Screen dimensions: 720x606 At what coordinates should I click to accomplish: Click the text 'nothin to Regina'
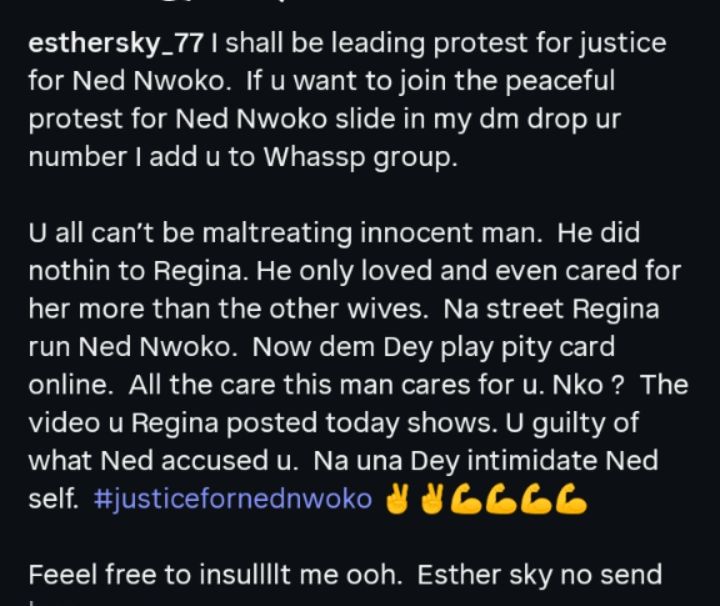(137, 271)
